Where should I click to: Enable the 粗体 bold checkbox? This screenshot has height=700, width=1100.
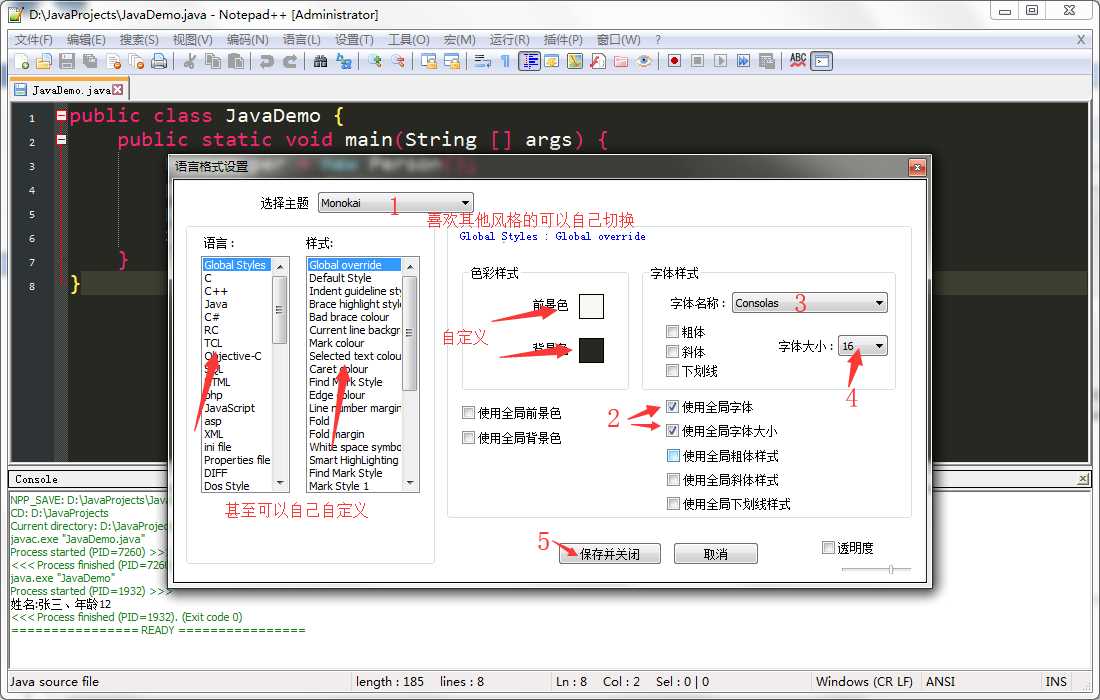672,331
